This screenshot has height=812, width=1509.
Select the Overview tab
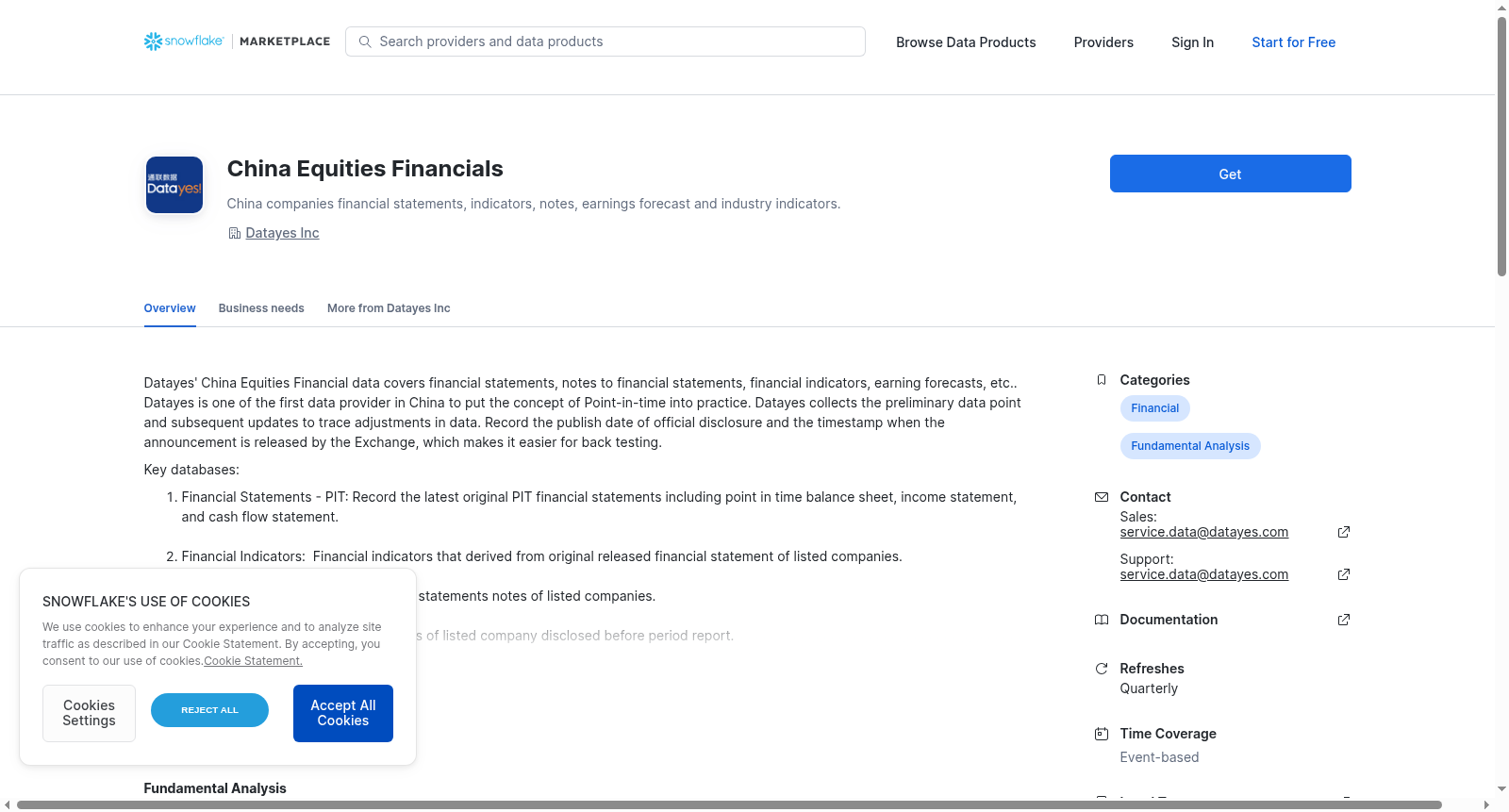click(170, 308)
